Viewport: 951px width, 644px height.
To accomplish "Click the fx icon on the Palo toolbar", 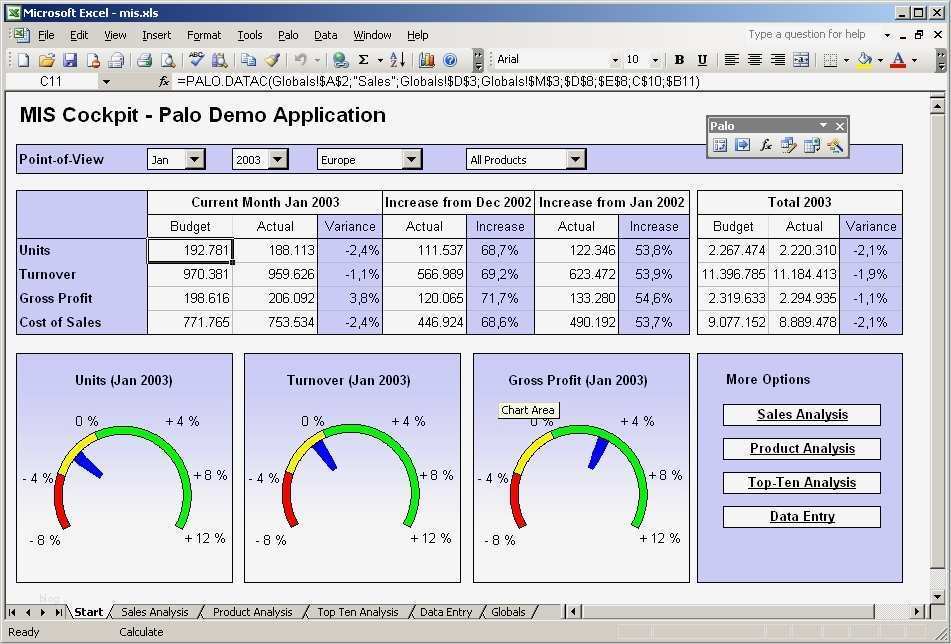I will [765, 146].
